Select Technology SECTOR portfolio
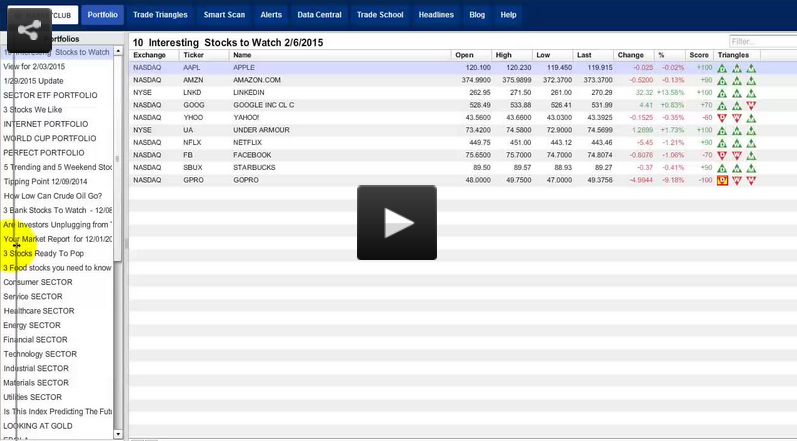 [40, 354]
